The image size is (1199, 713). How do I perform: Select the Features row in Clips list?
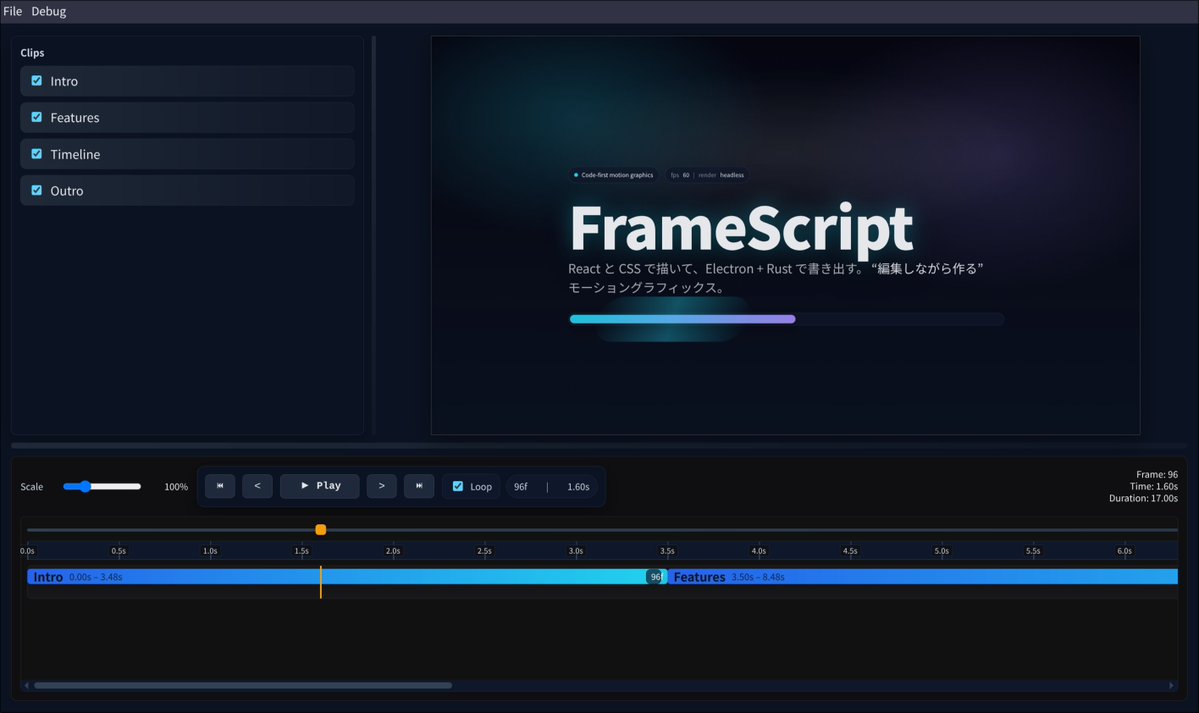coord(187,118)
